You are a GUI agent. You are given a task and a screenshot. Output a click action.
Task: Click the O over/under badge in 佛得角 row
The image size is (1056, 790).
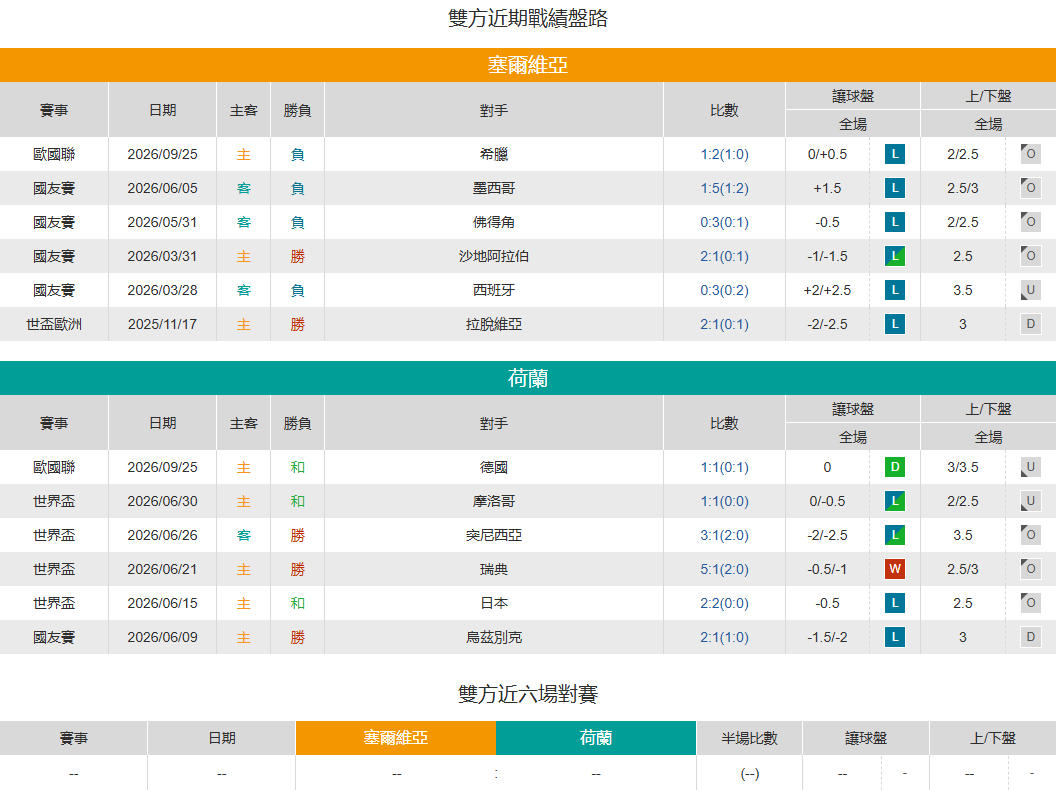tap(1030, 222)
